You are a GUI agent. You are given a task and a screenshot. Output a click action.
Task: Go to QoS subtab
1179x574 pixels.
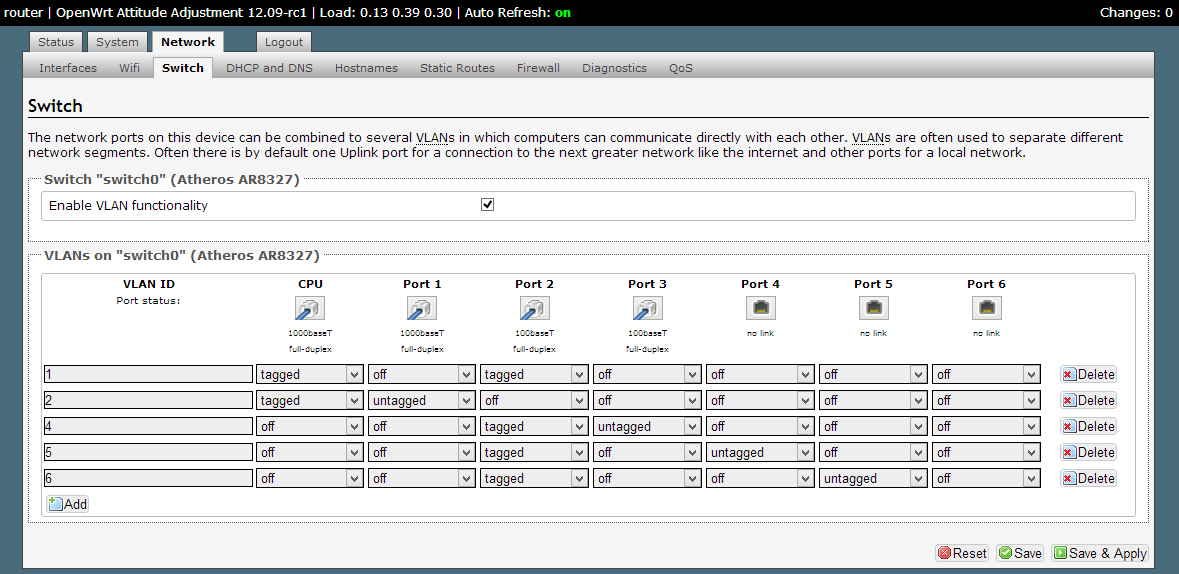681,68
